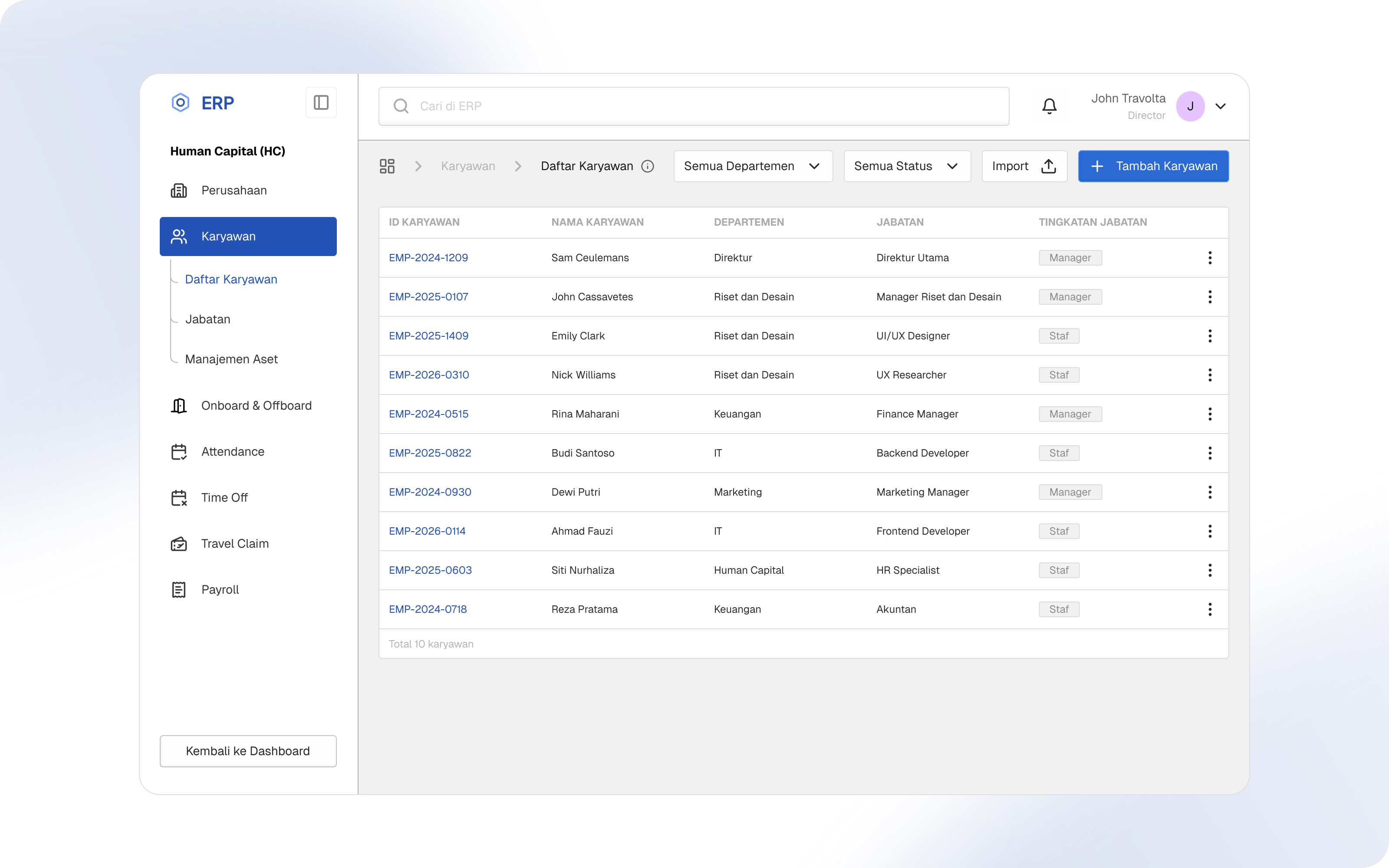
Task: Click the ERP hexagon logo
Action: click(x=180, y=103)
